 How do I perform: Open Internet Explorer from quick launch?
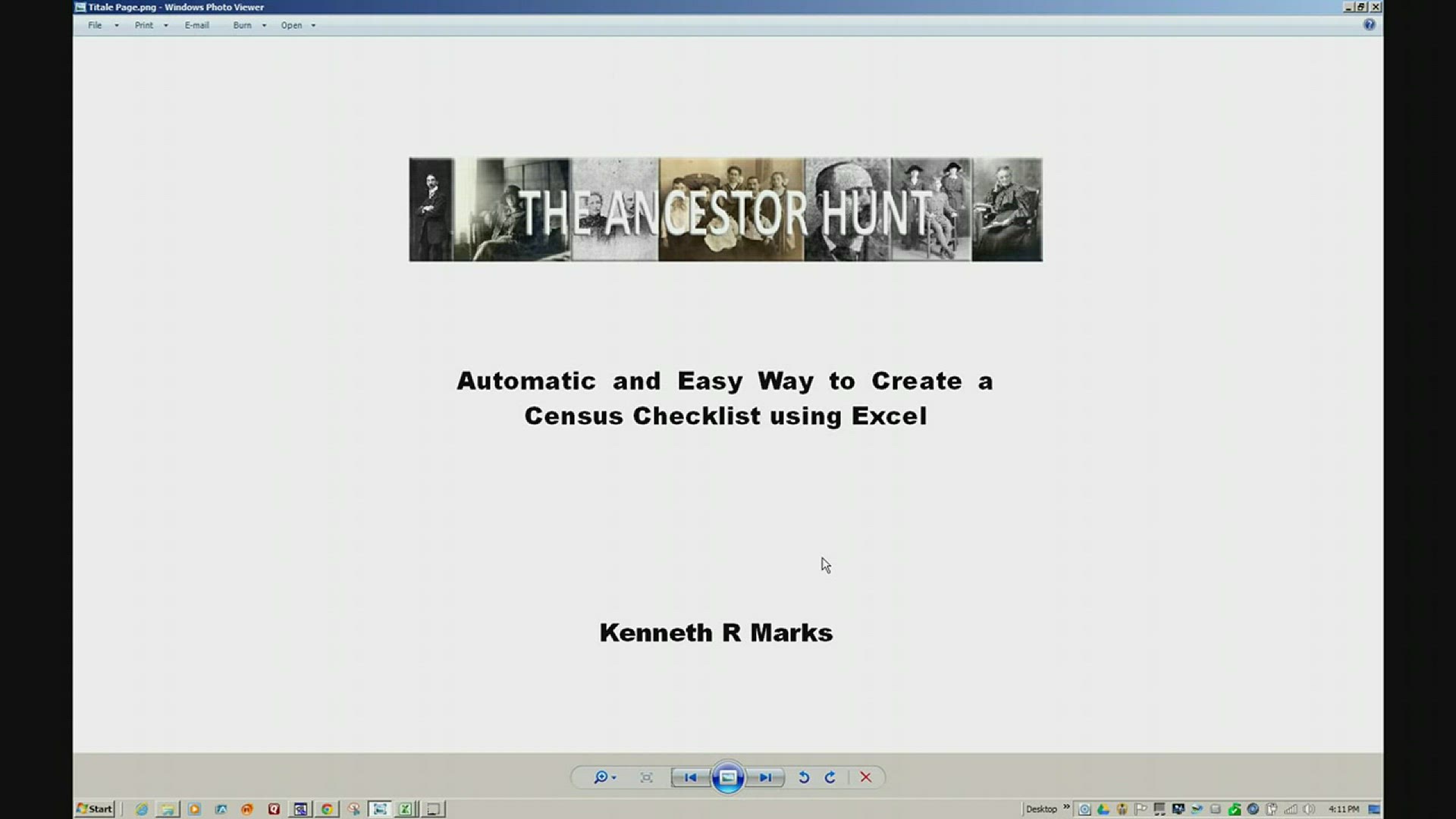pos(142,809)
